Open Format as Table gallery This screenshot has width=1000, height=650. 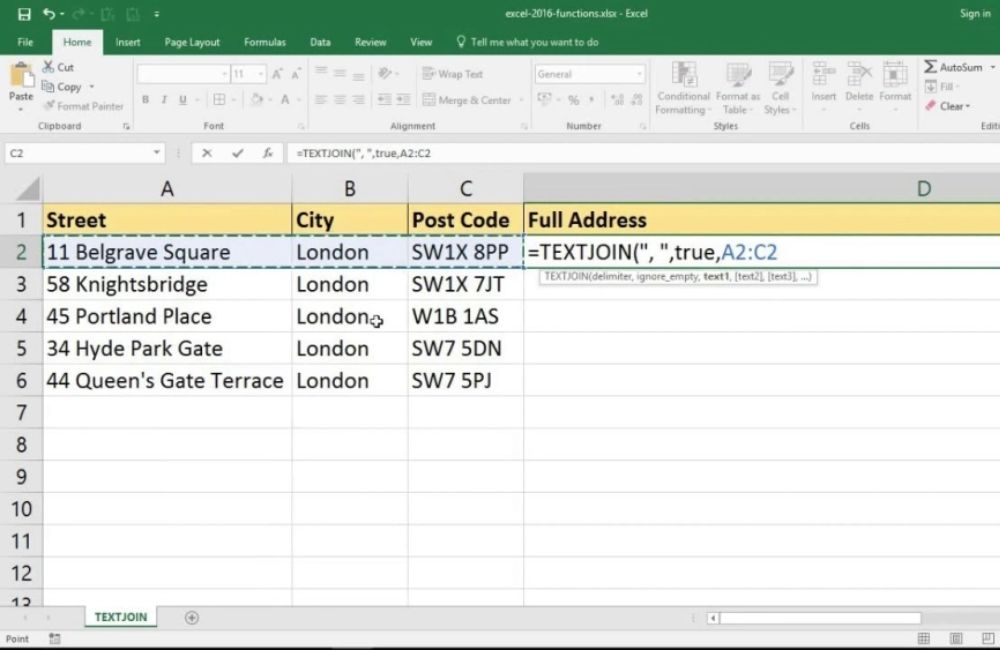738,89
